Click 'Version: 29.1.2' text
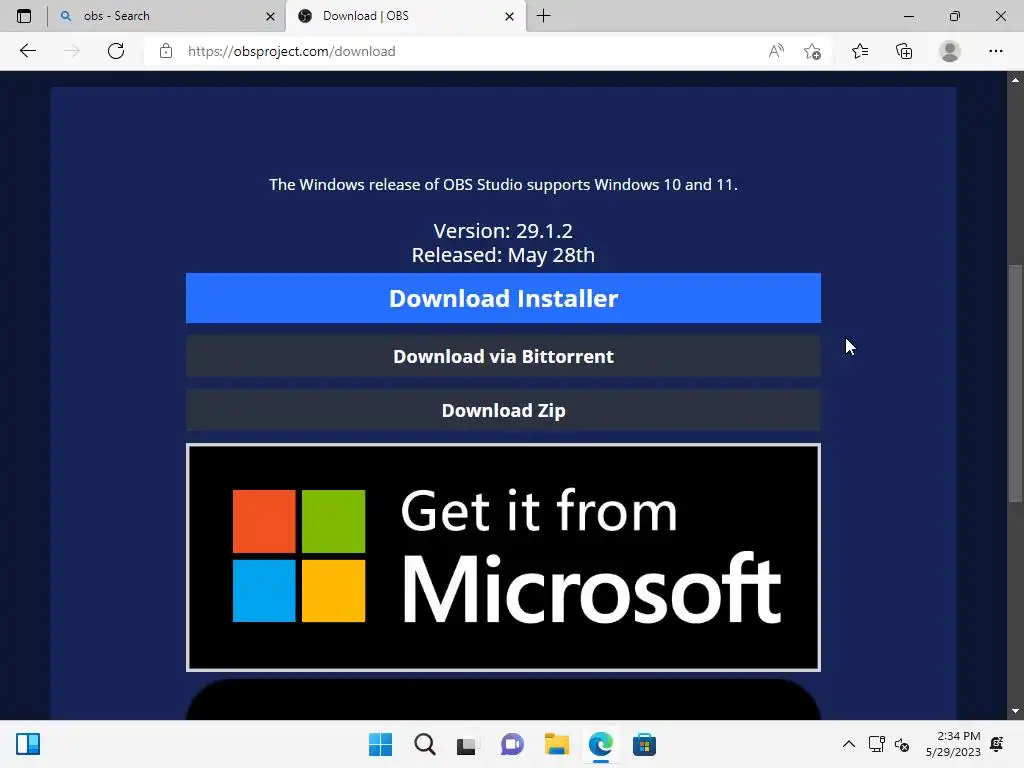The image size is (1024, 768). 503,231
